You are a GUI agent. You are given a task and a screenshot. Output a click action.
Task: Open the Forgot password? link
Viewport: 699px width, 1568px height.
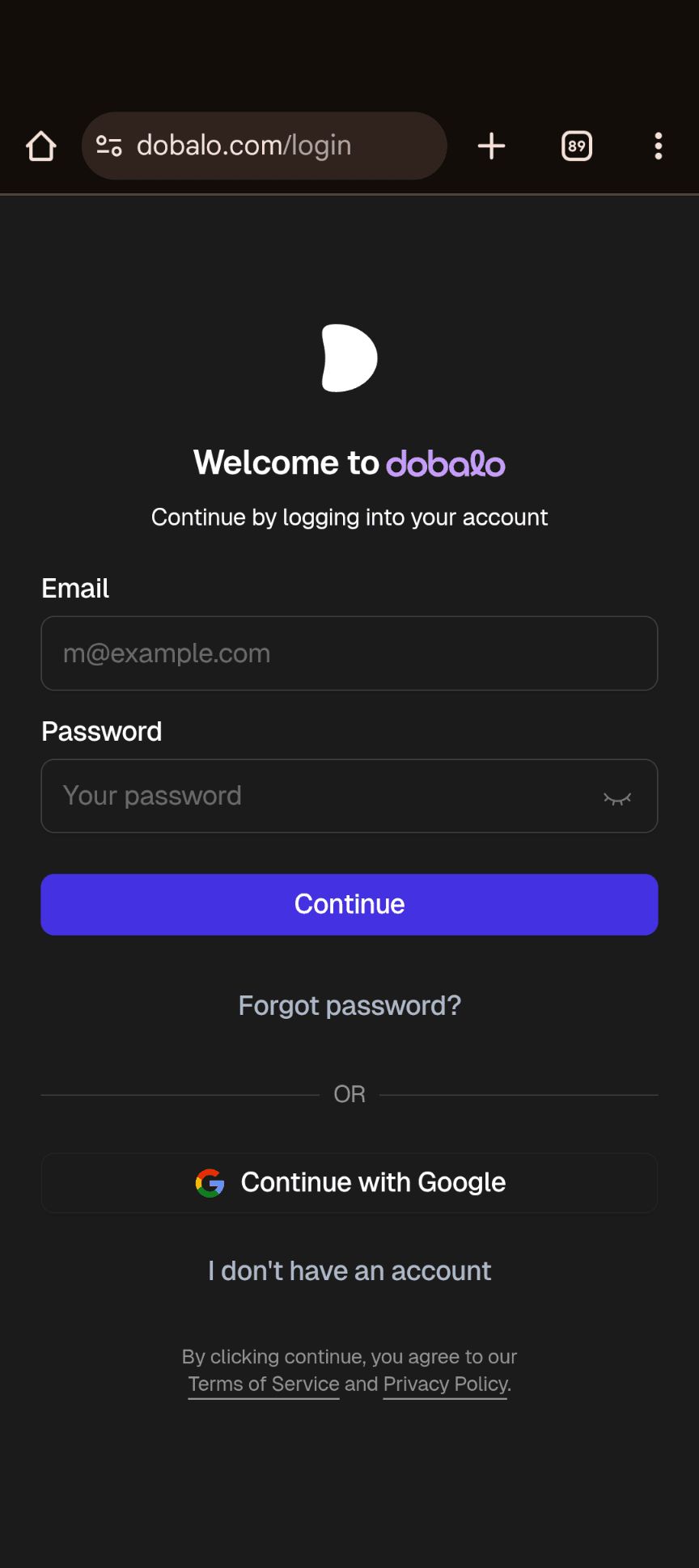[349, 1005]
